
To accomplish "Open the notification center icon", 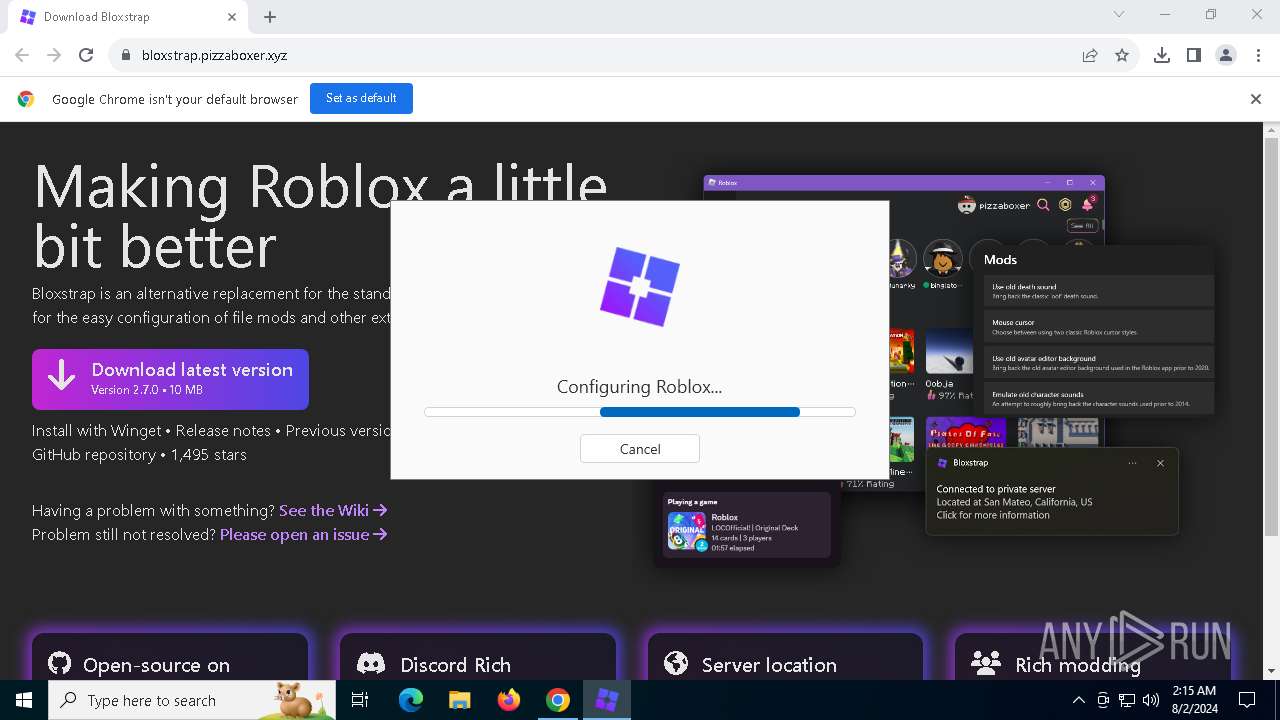I will (x=1247, y=700).
